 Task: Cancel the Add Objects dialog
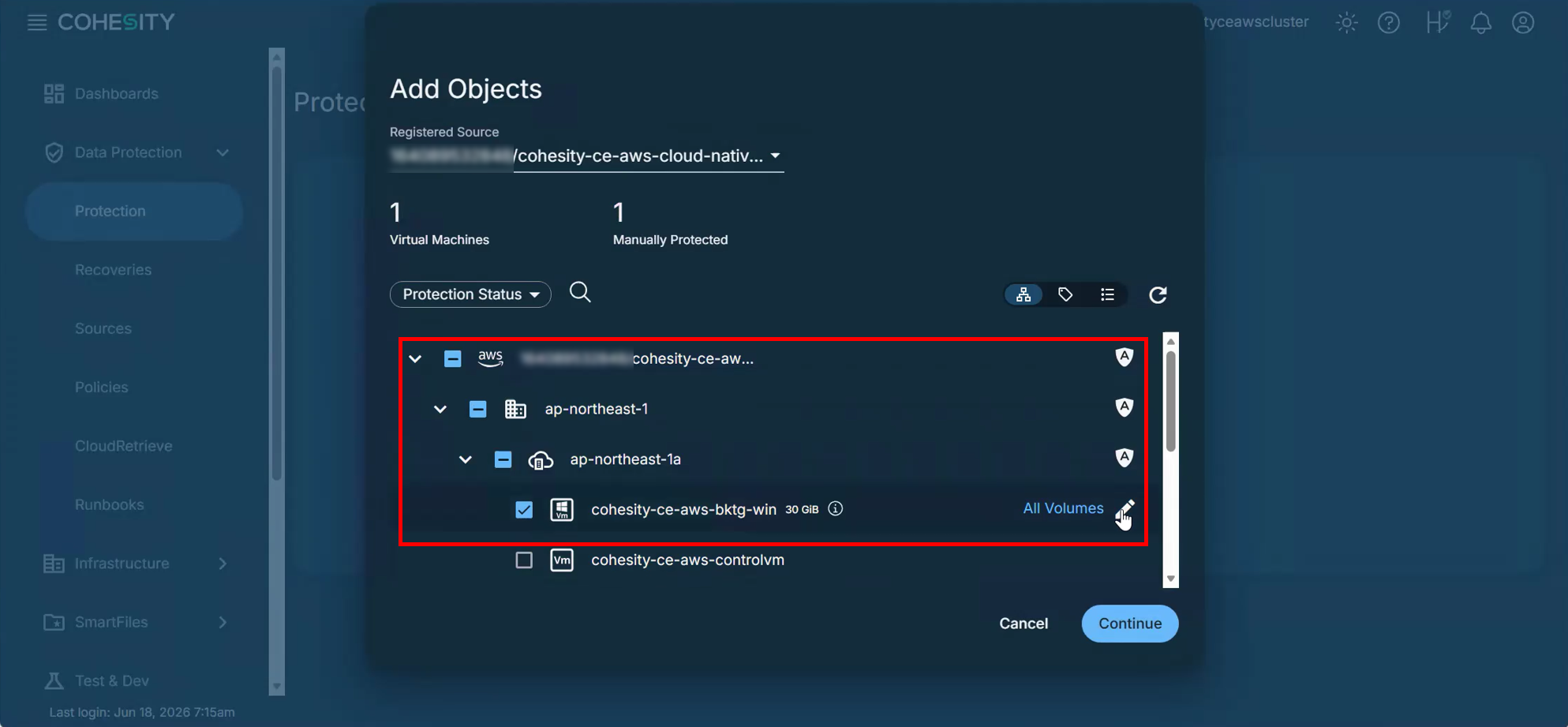coord(1024,624)
